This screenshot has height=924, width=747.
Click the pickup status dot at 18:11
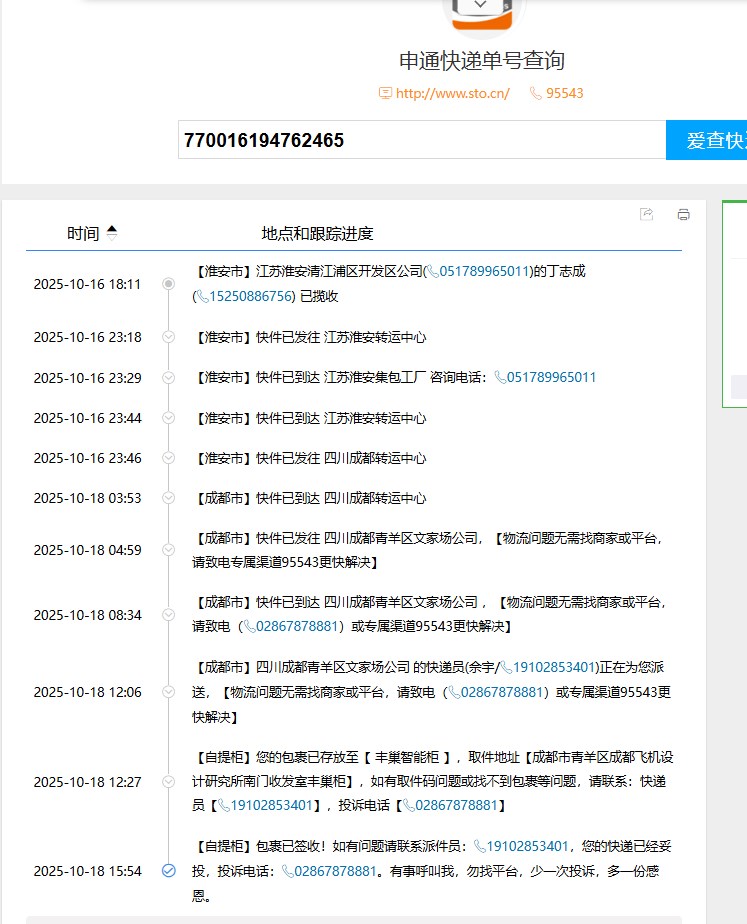pyautogui.click(x=169, y=284)
